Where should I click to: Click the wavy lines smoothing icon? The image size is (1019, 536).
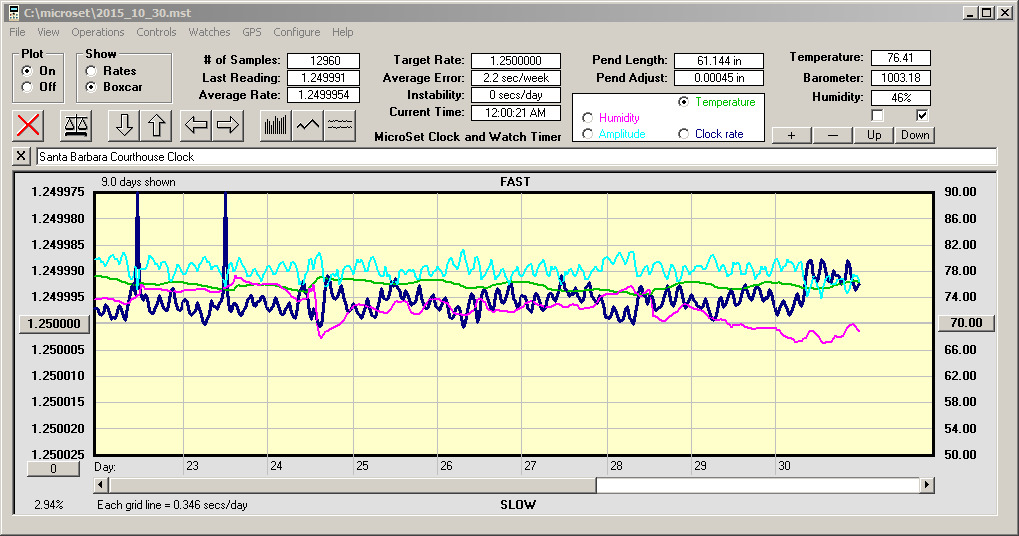(x=339, y=125)
